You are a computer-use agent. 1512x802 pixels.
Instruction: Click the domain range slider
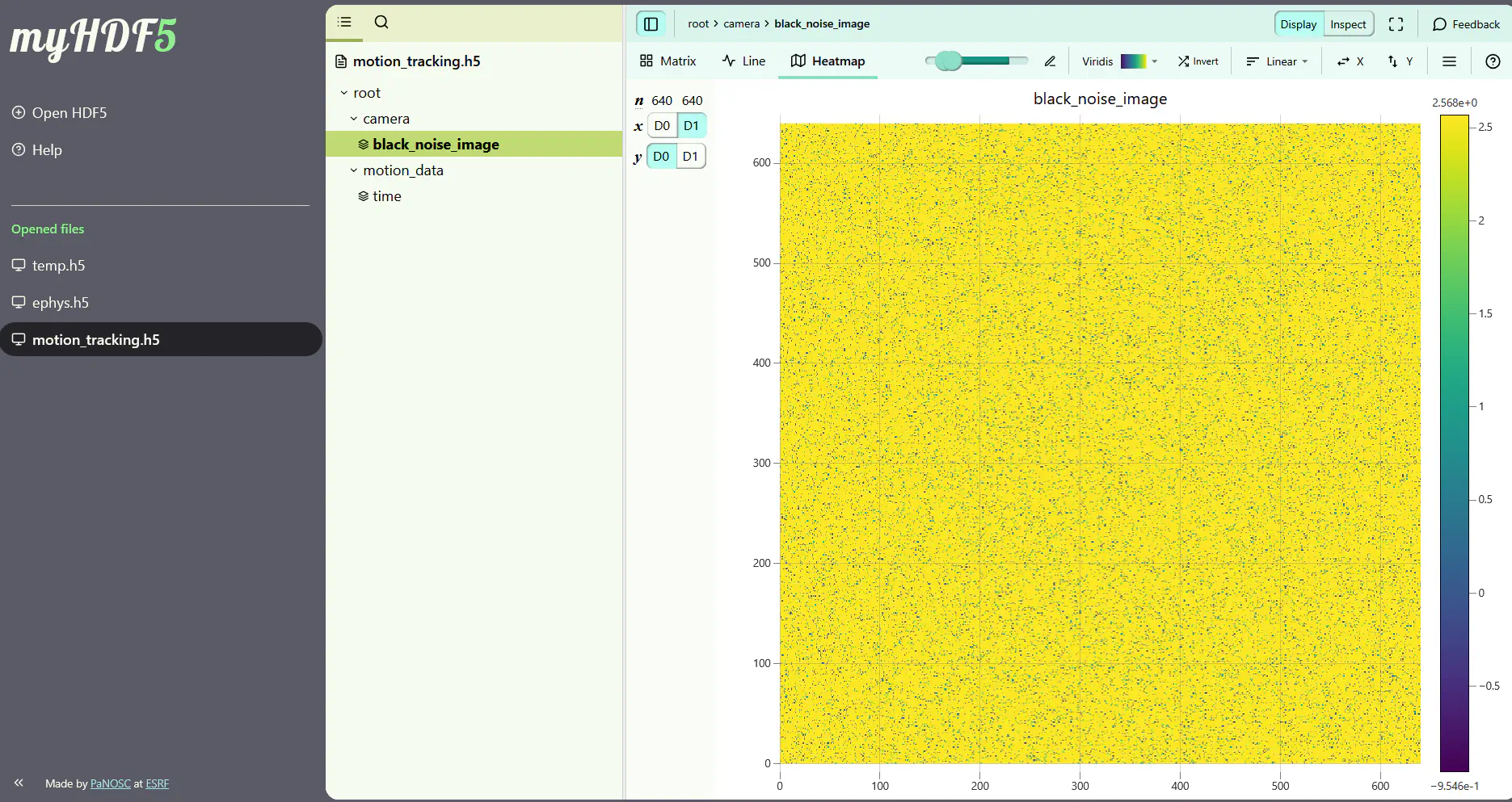(x=976, y=61)
